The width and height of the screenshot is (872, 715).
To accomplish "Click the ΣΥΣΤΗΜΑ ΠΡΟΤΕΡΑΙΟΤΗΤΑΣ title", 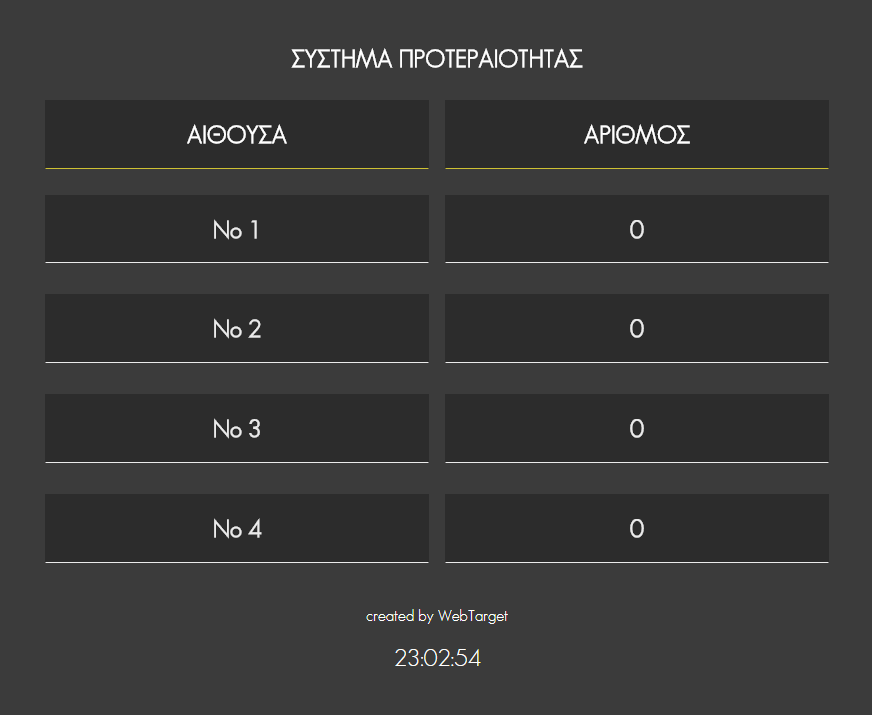I will [437, 59].
